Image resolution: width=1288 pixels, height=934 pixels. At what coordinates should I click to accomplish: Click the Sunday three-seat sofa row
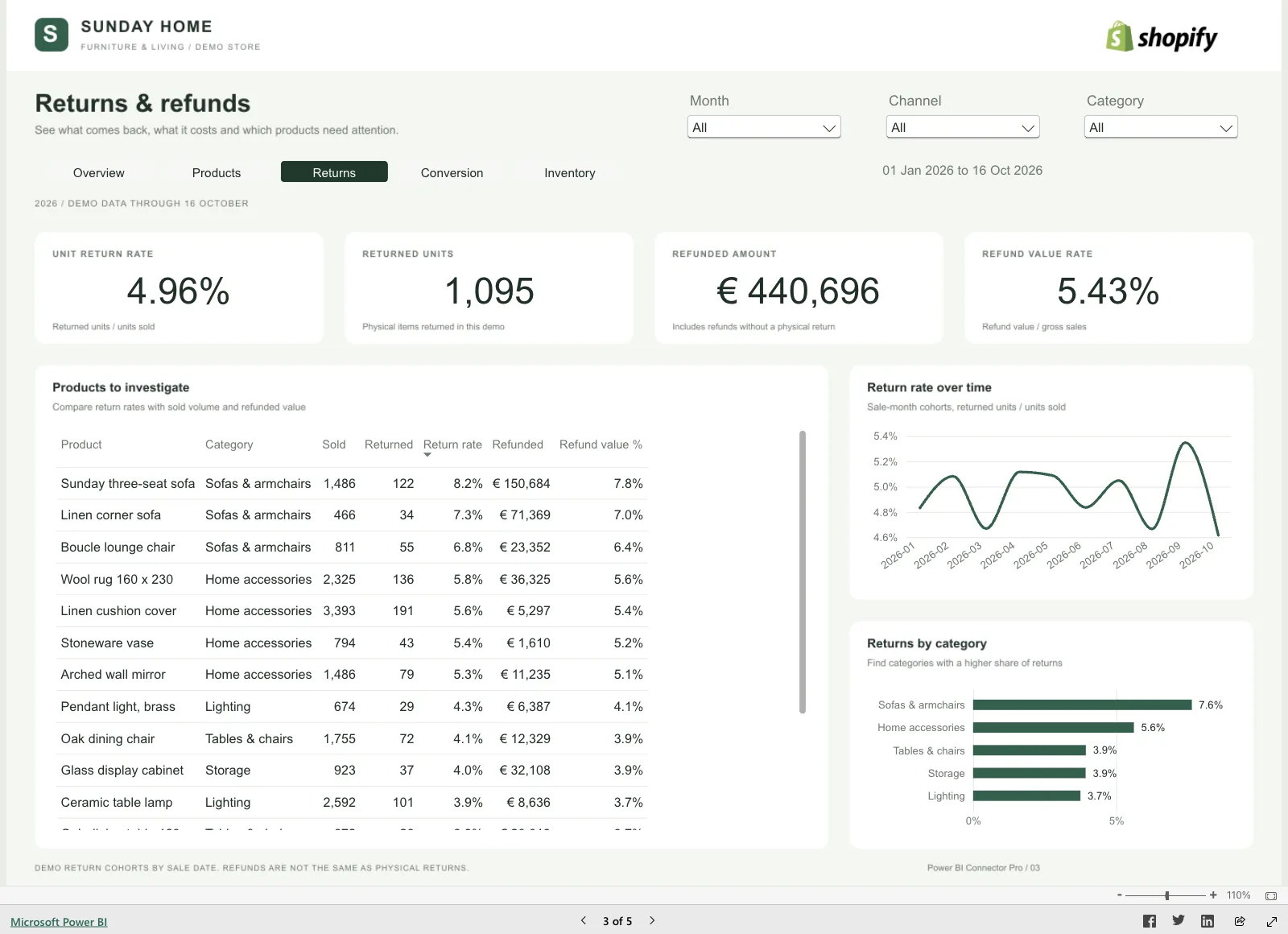[x=352, y=483]
